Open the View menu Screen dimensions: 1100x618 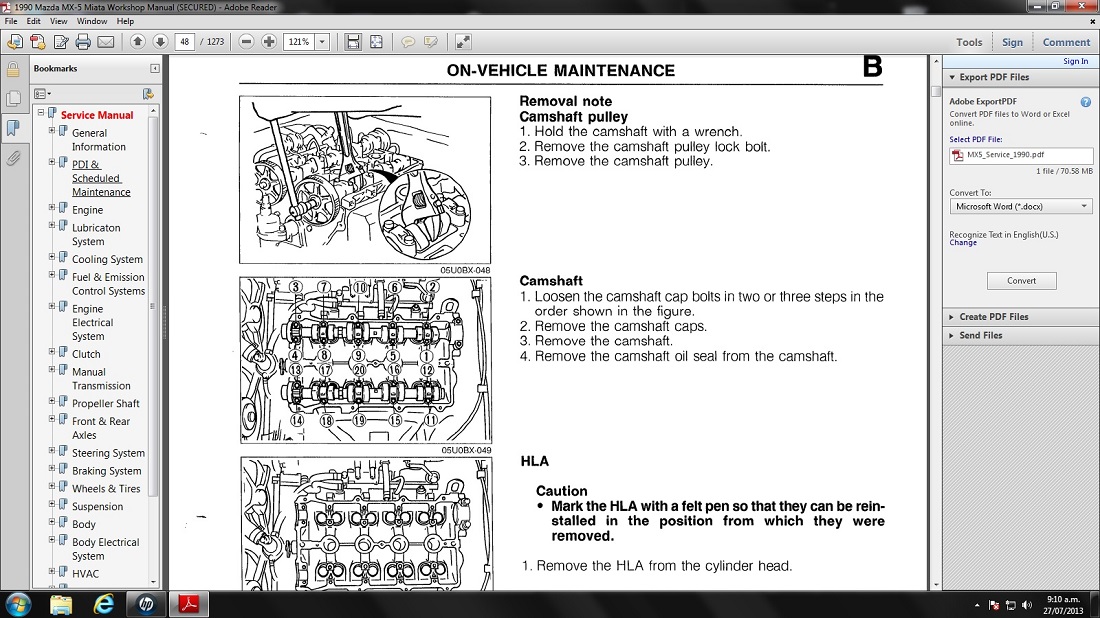coord(59,21)
